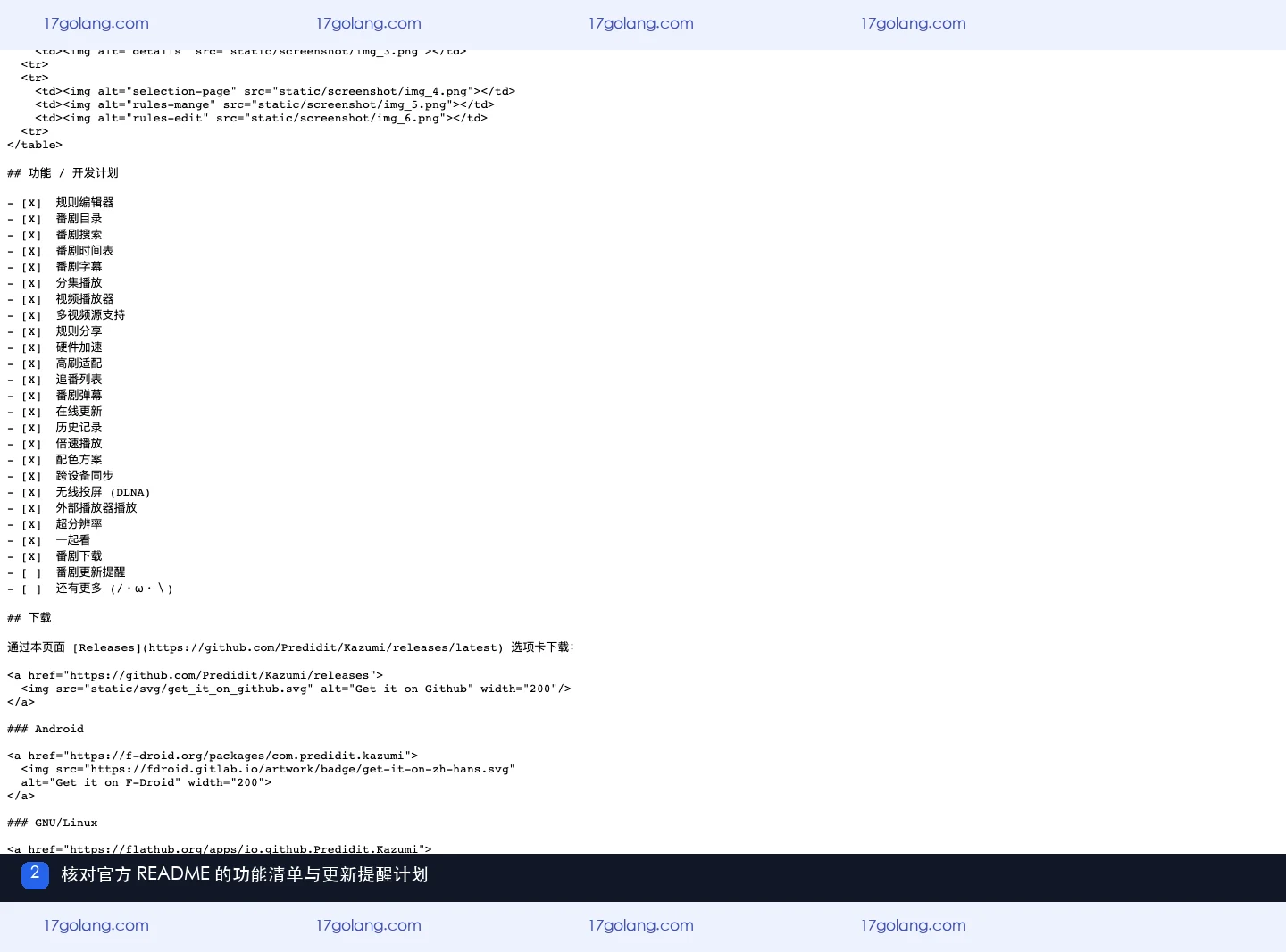
Task: Click the "get-it-on-zh-hans.svg" image source line
Action: point(268,769)
